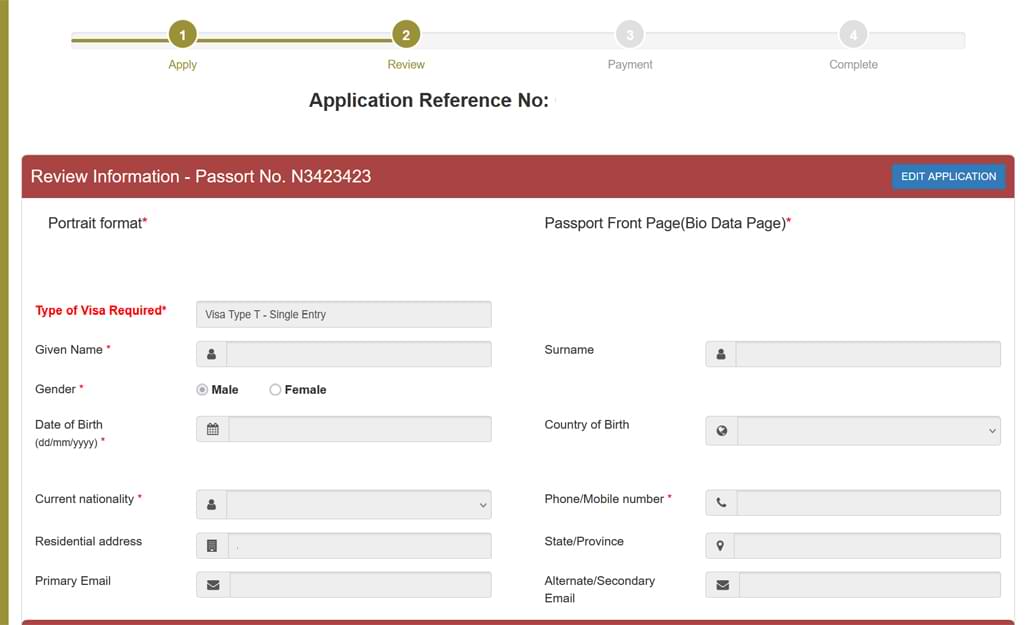The height and width of the screenshot is (625, 1036).
Task: Click the calendar icon for Date of Birth
Action: 212,429
